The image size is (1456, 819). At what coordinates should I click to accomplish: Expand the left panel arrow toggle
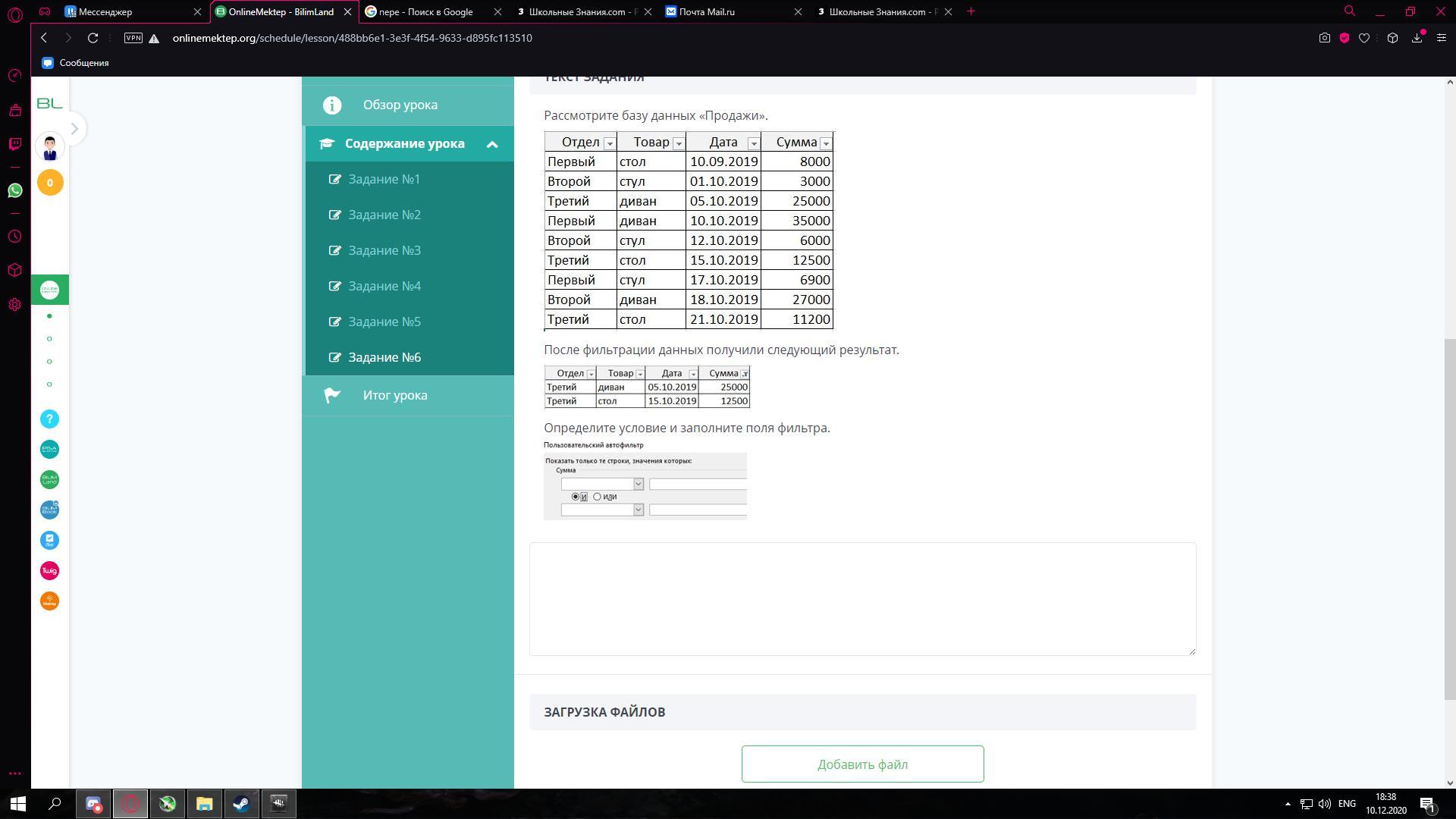point(74,129)
